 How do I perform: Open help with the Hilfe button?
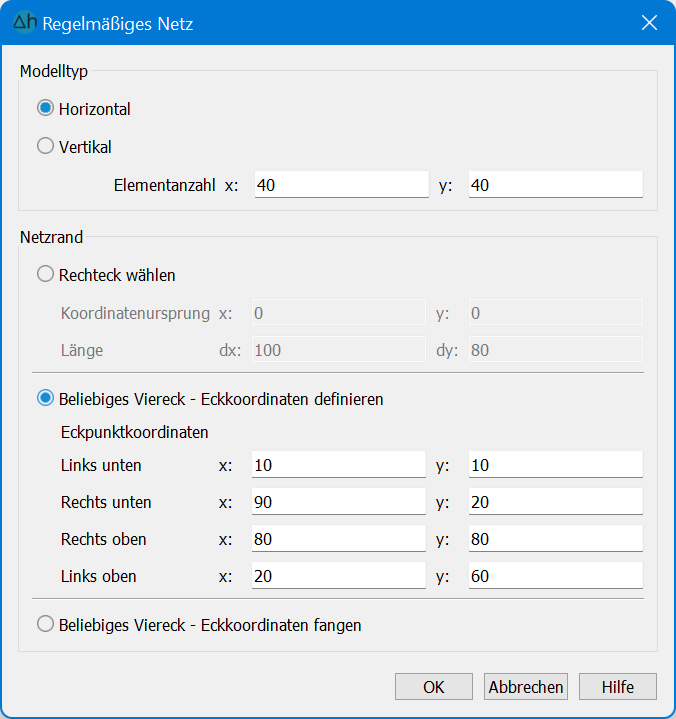(x=618, y=687)
